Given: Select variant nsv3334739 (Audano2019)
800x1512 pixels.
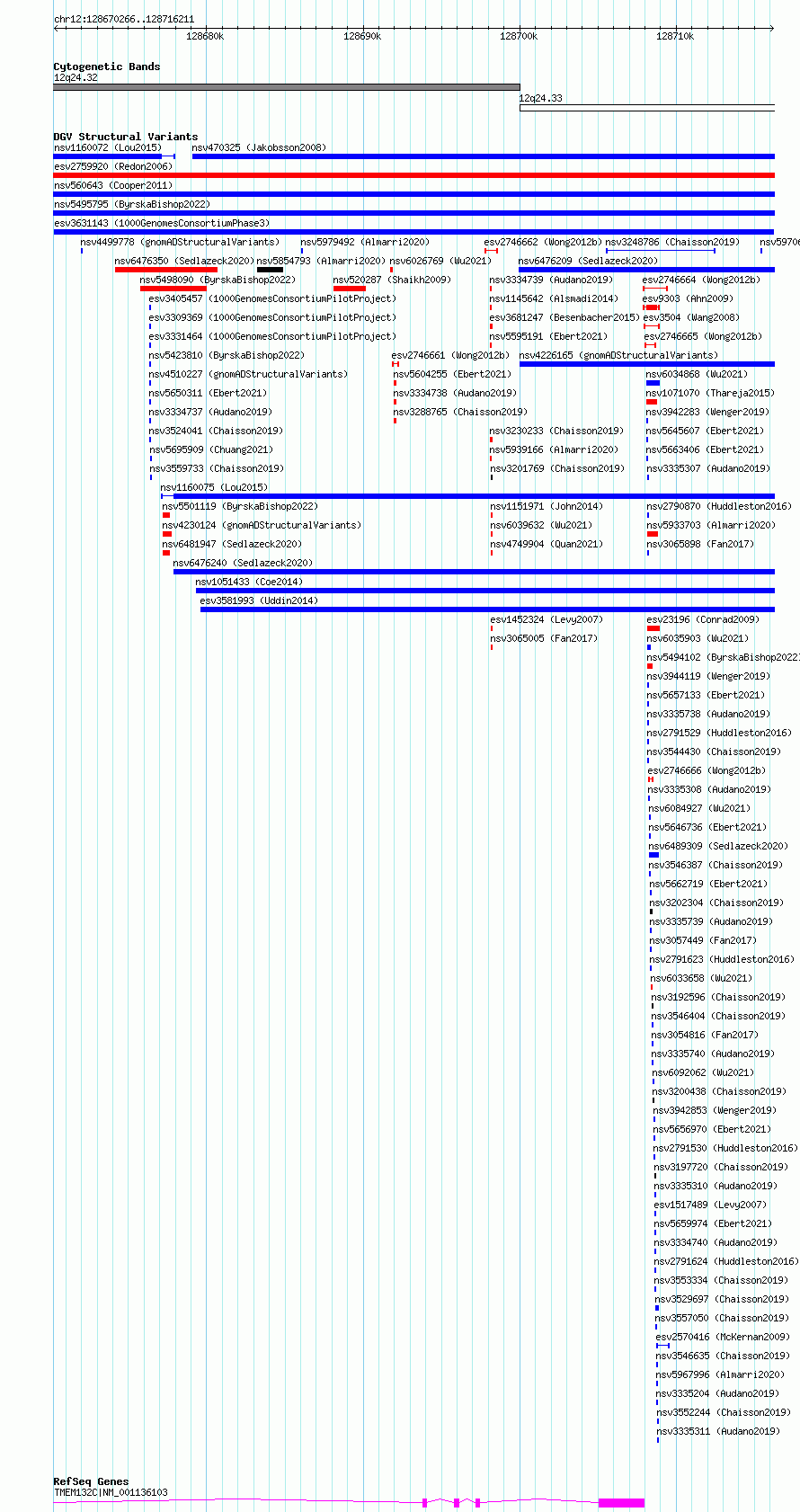Looking at the screenshot, I should click(x=551, y=280).
